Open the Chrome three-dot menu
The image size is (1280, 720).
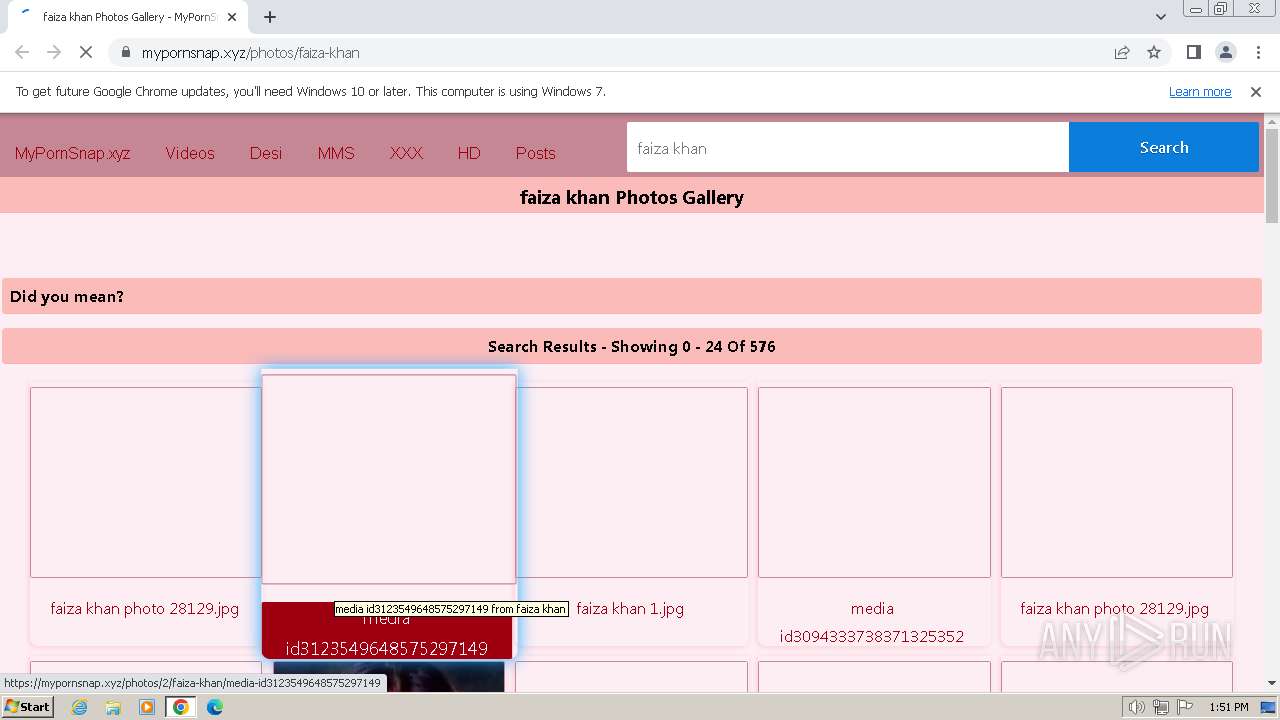(x=1257, y=52)
